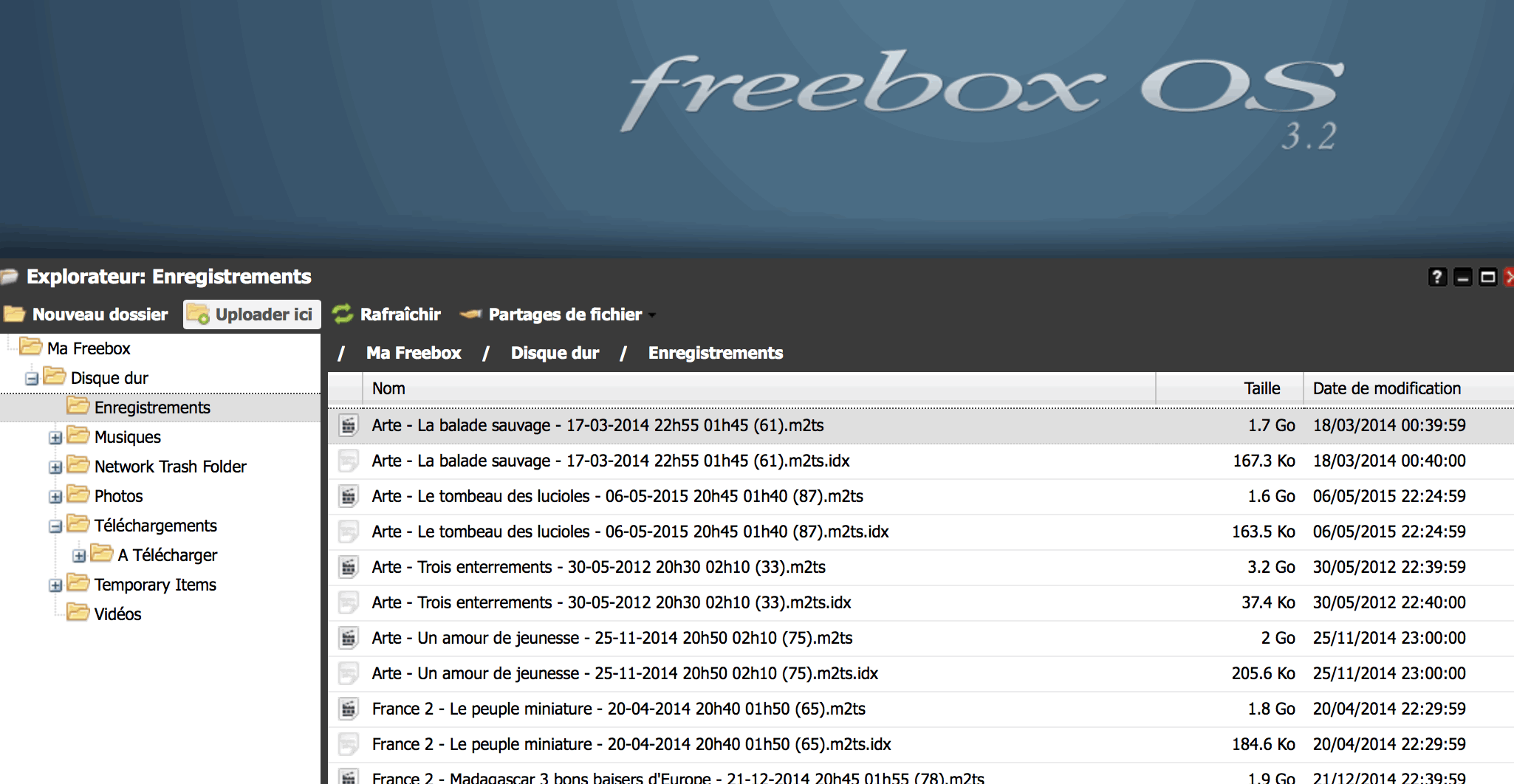This screenshot has width=1514, height=784.
Task: Sort files by the Taille column header
Action: [x=1230, y=388]
